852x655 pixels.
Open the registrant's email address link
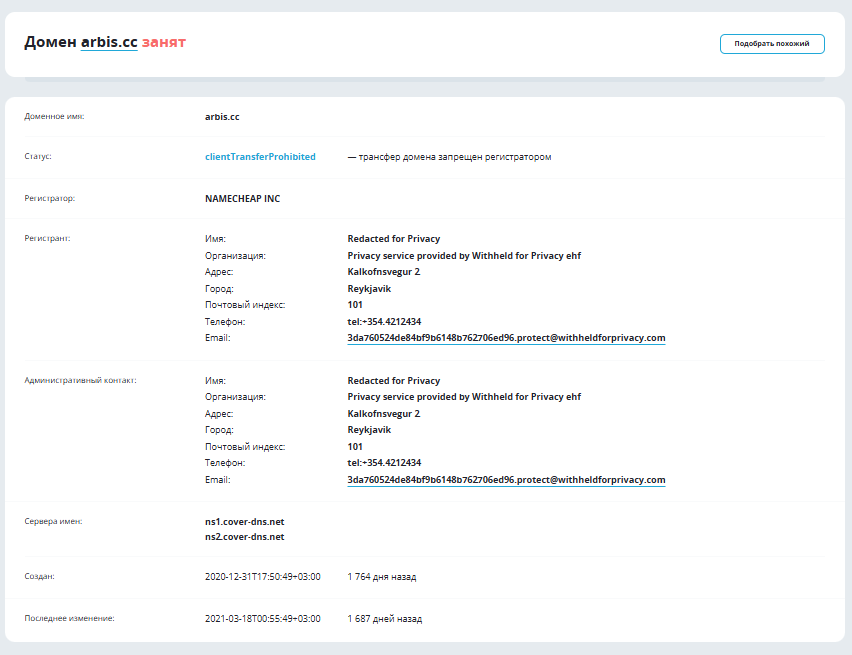pos(506,338)
